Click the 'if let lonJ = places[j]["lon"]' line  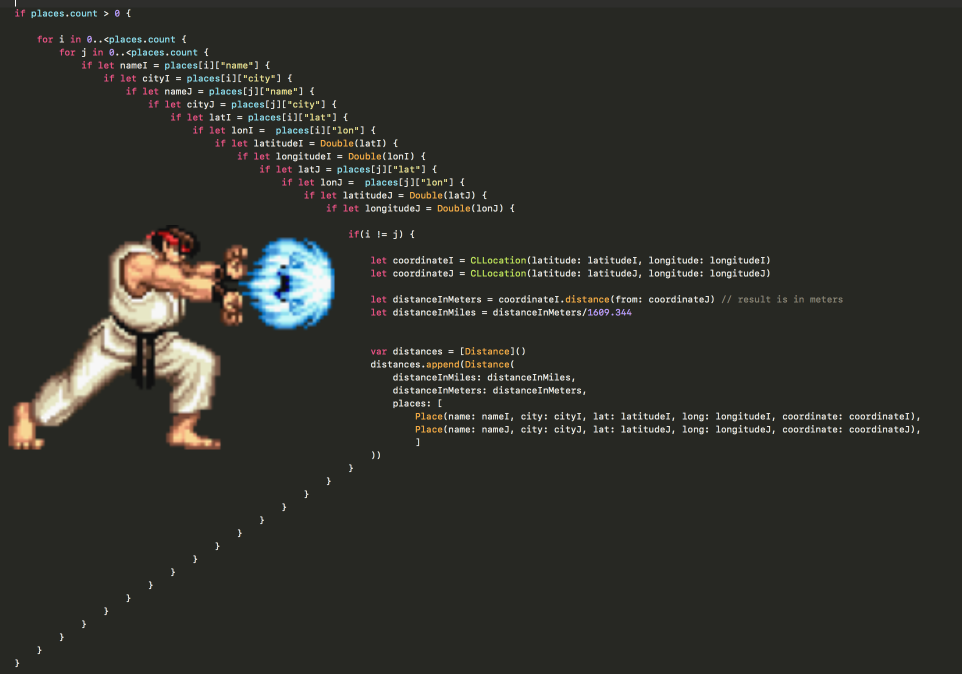pyautogui.click(x=373, y=182)
